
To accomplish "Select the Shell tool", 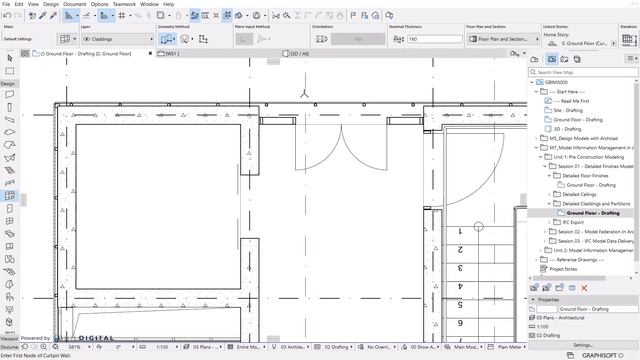I will (9, 158).
